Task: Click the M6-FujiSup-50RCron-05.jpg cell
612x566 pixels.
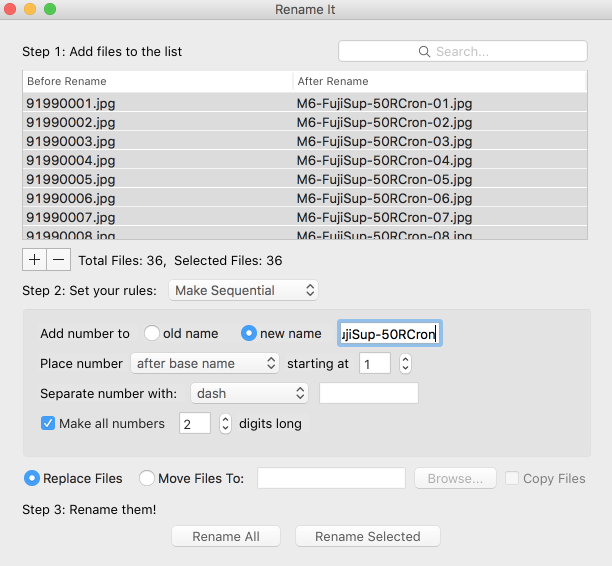Action: pos(440,179)
